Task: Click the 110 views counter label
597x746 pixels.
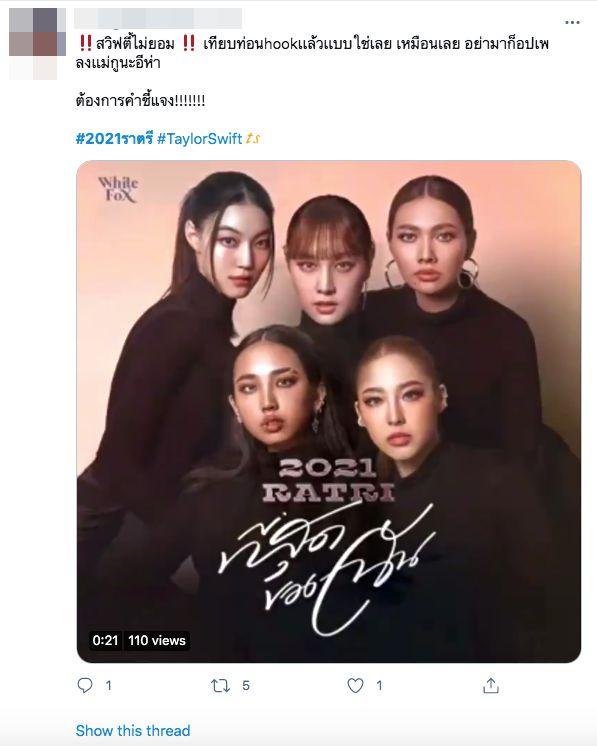Action: 157,640
